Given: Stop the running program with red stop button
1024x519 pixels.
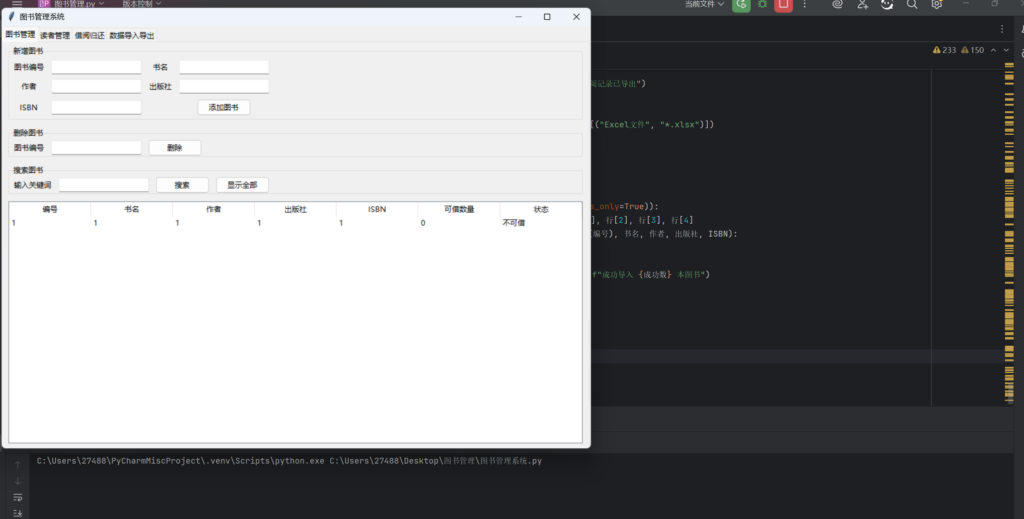Looking at the screenshot, I should tap(784, 4).
